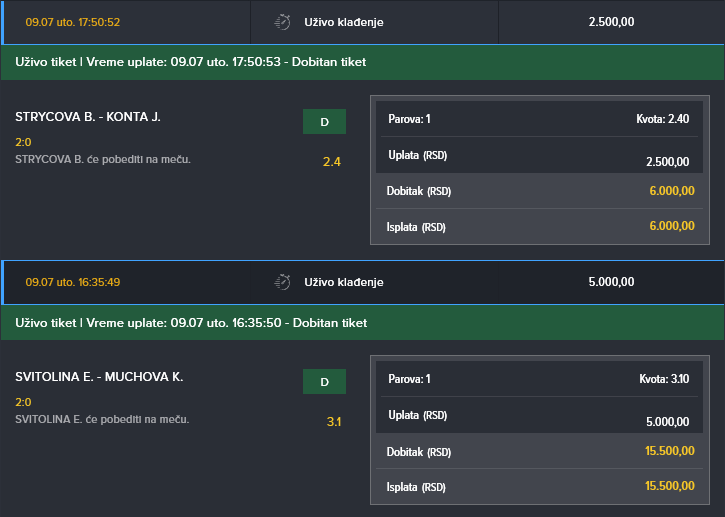Click the Isplata (RSD) 6.000,00 row
The height and width of the screenshot is (517, 725).
[x=540, y=226]
